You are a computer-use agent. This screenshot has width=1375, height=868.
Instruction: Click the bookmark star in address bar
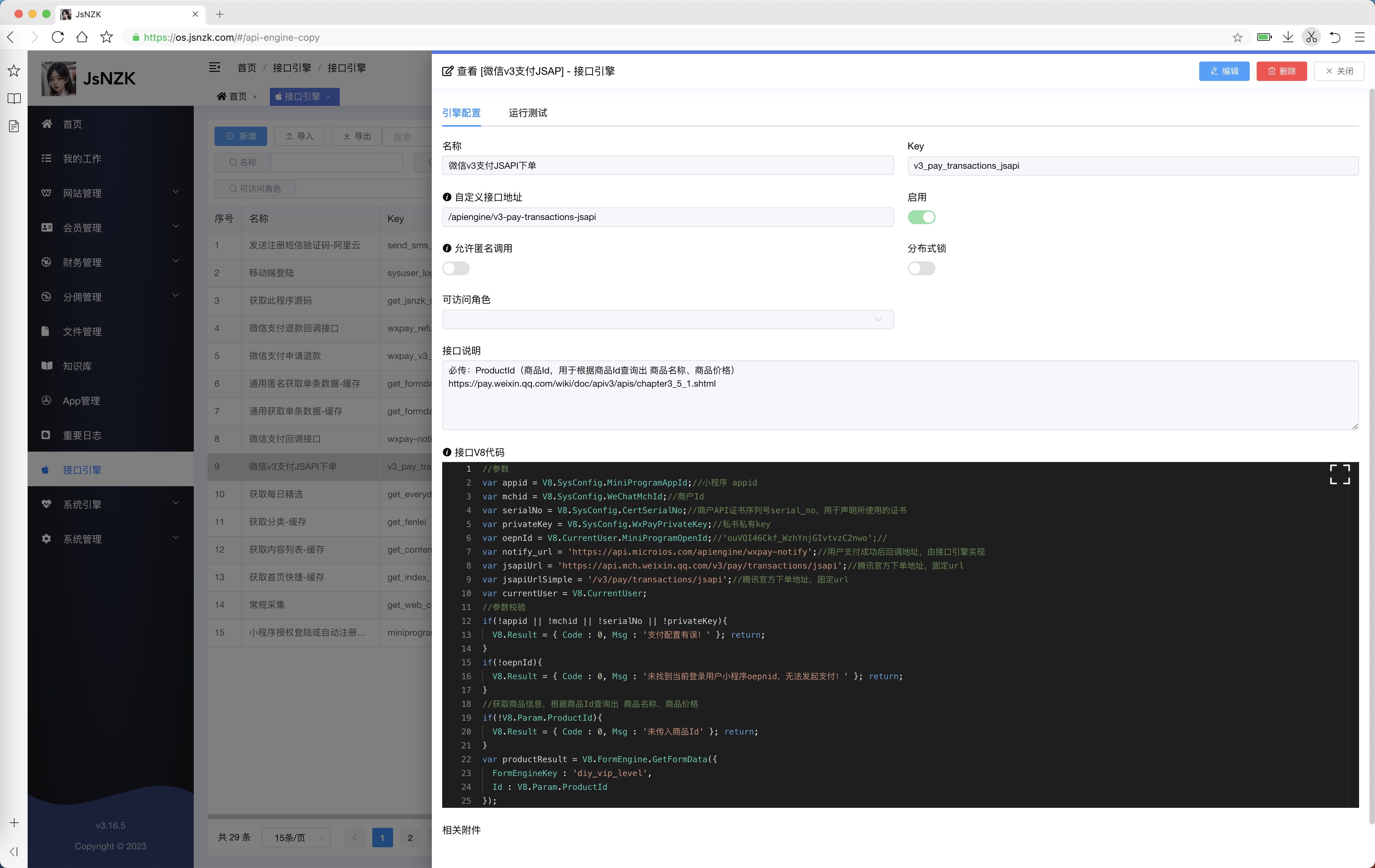1237,38
